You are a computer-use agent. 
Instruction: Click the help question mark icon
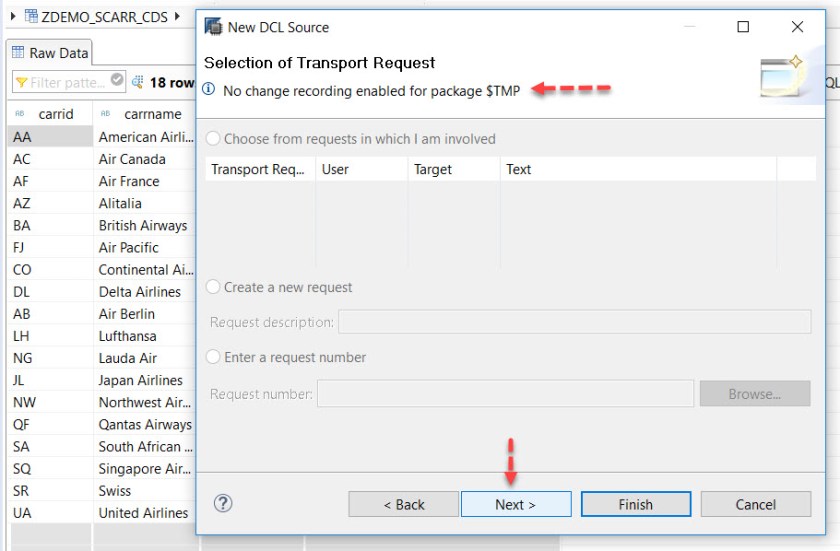tap(223, 503)
